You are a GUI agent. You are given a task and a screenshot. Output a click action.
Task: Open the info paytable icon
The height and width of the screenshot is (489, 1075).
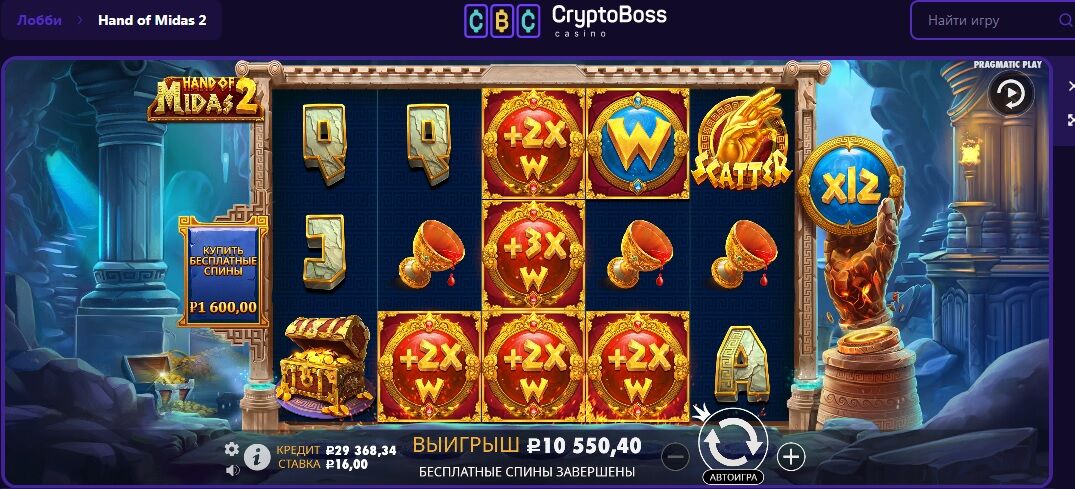click(257, 457)
